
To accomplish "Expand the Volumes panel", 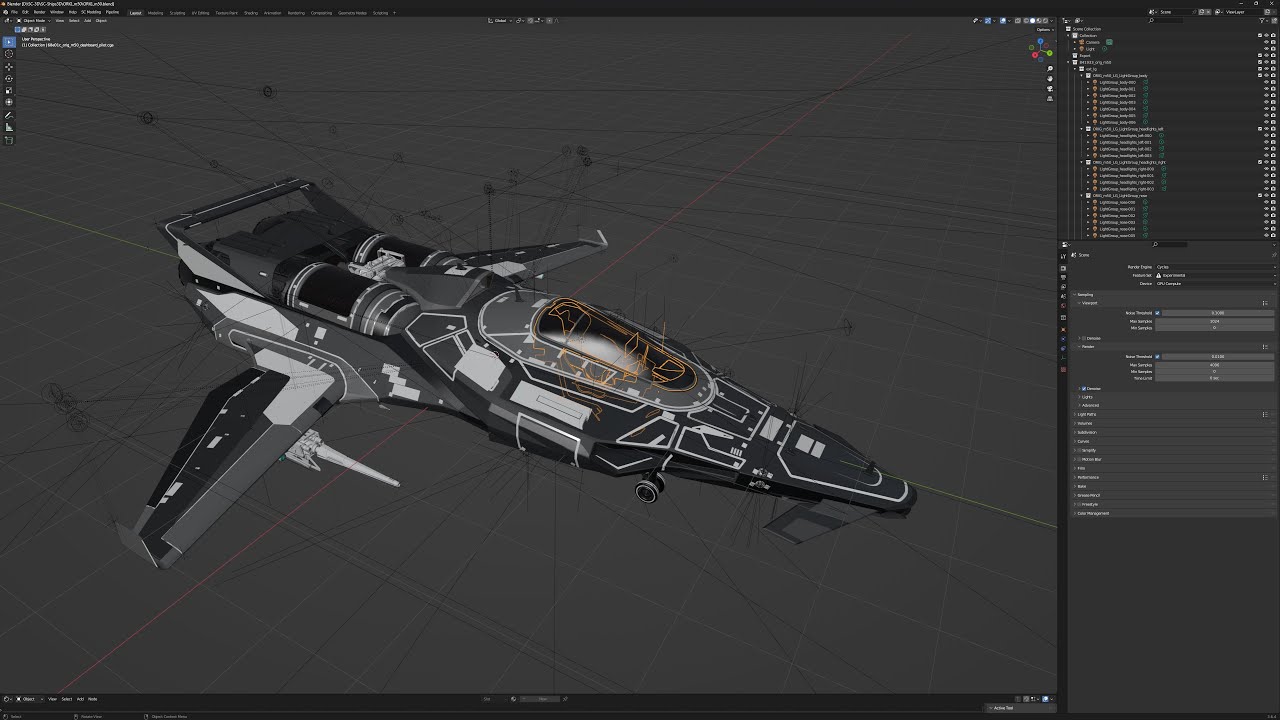I will pos(1084,423).
